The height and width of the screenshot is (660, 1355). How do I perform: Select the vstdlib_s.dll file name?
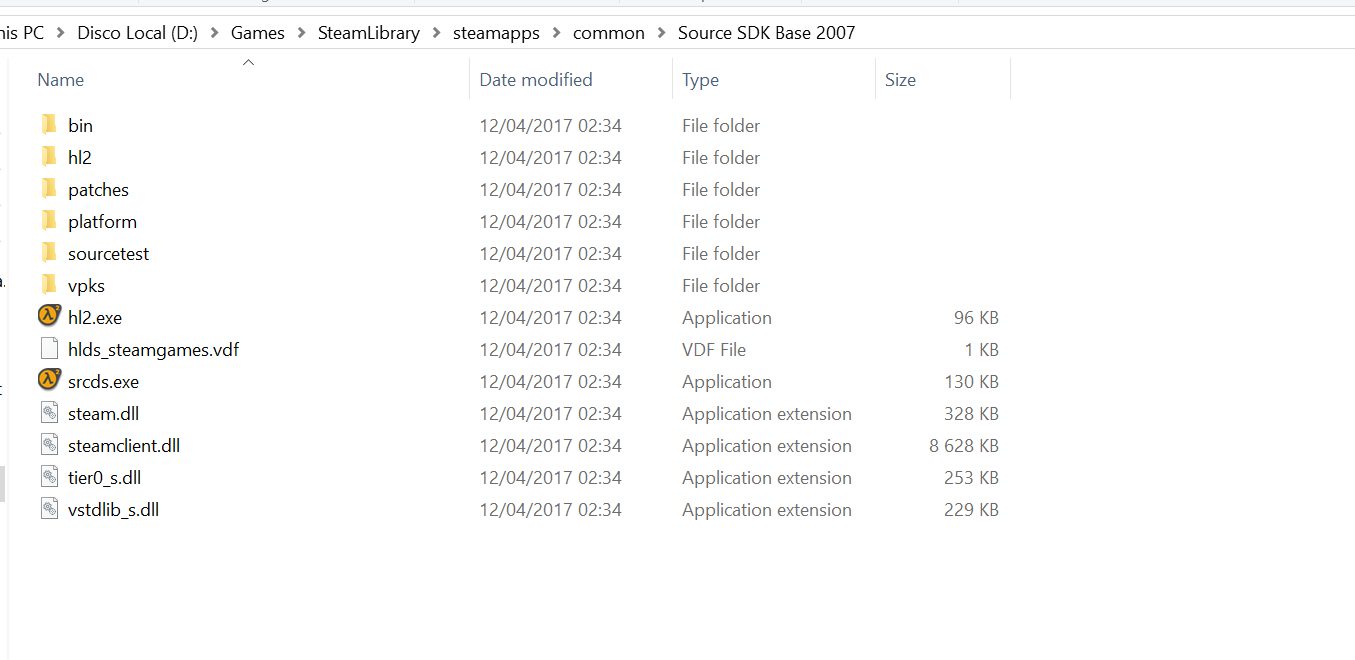(x=113, y=509)
